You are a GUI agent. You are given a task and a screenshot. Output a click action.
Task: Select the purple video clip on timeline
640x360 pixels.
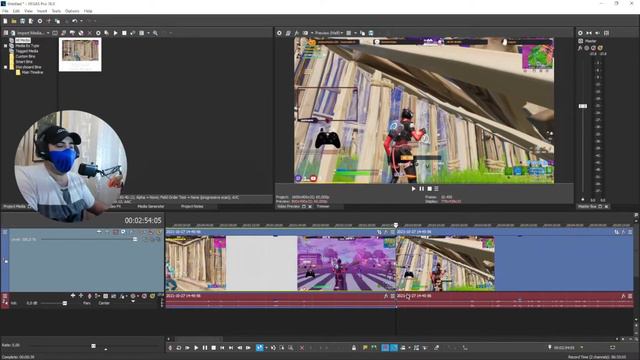pos(347,264)
